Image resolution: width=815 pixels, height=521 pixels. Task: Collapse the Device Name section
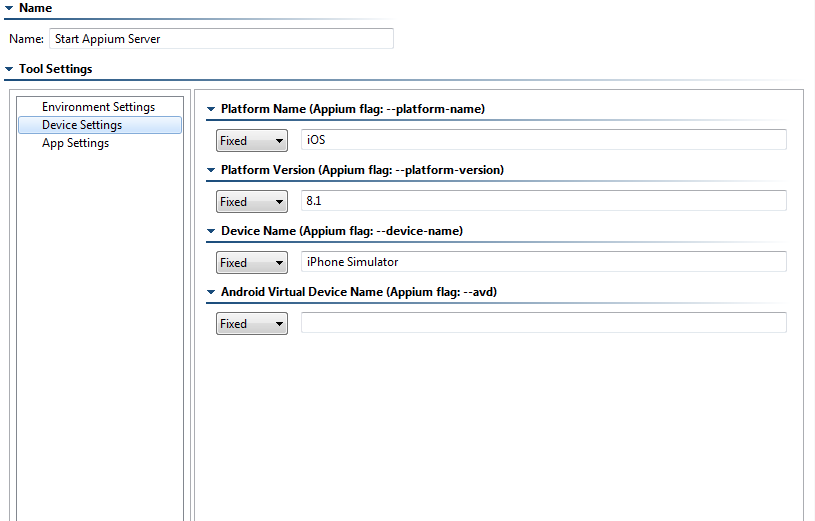coord(211,231)
